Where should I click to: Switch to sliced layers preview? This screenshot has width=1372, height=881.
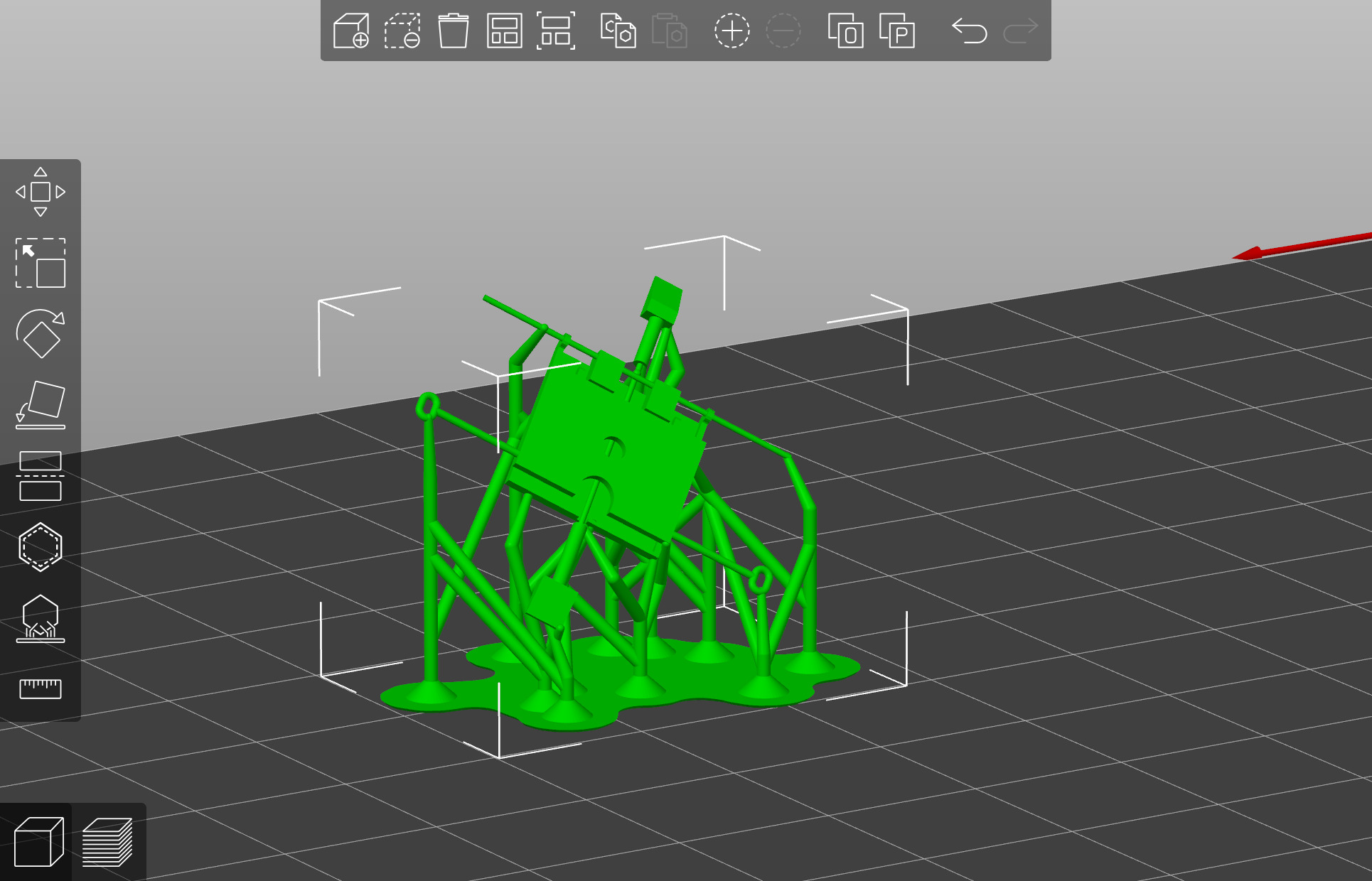107,842
